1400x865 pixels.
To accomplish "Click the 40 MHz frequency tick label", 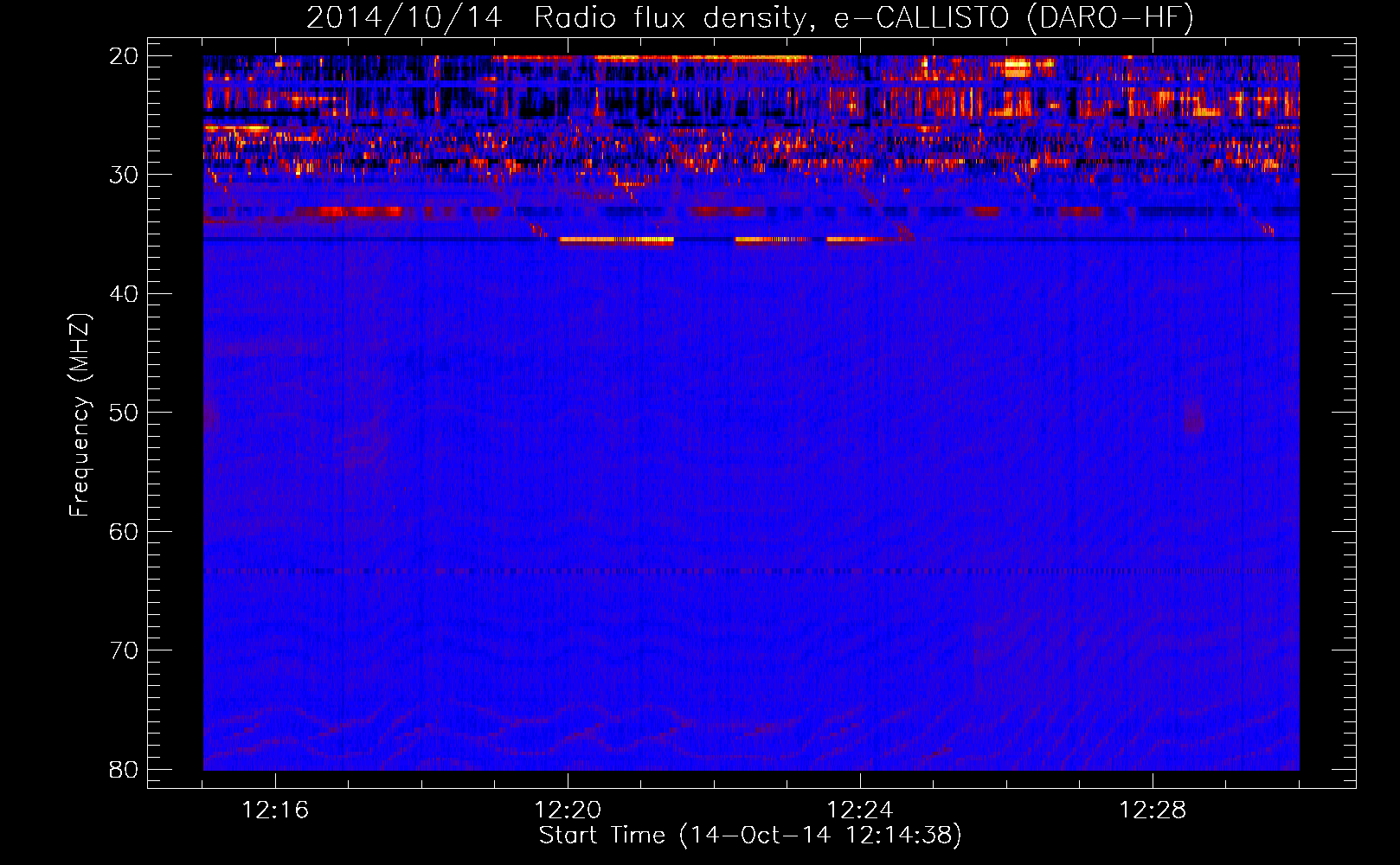I will (x=124, y=294).
